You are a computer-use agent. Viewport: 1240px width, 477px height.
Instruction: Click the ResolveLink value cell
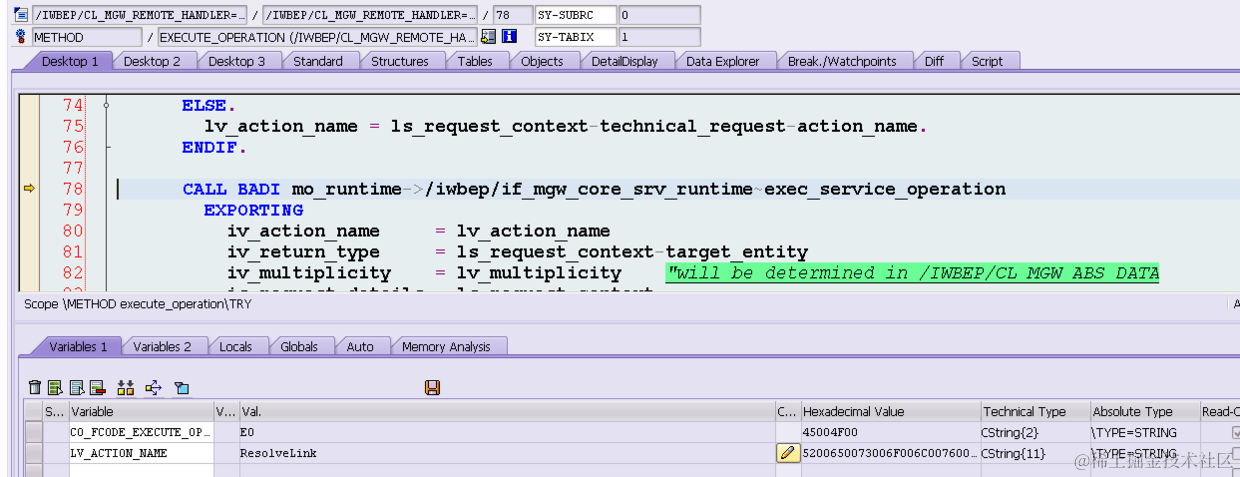(506, 453)
